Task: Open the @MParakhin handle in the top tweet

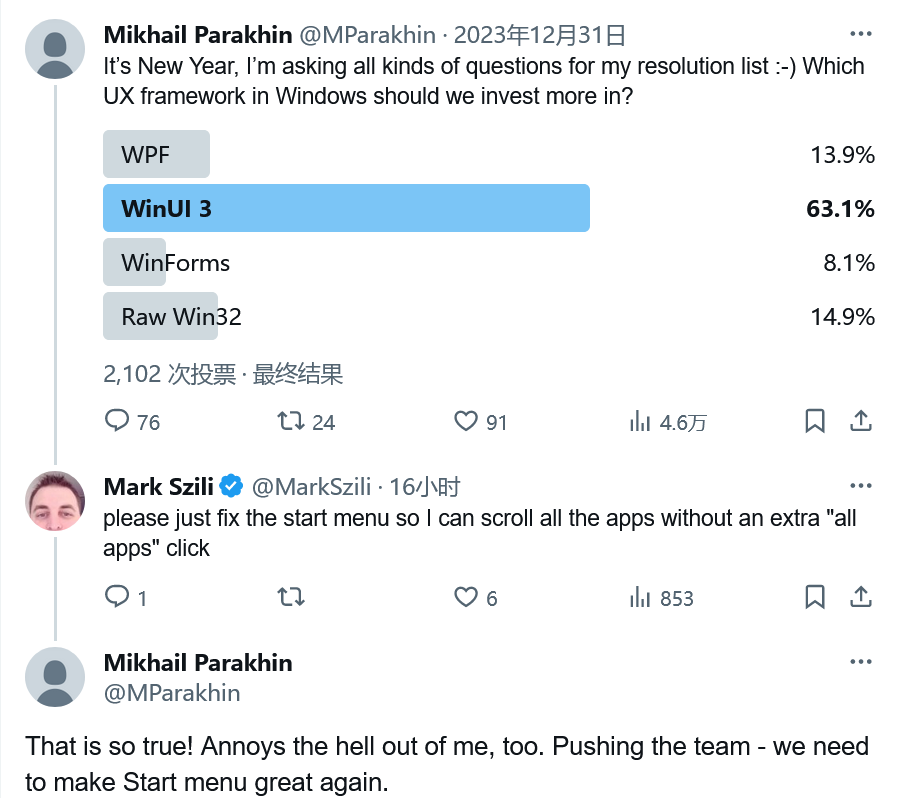Action: click(x=367, y=35)
